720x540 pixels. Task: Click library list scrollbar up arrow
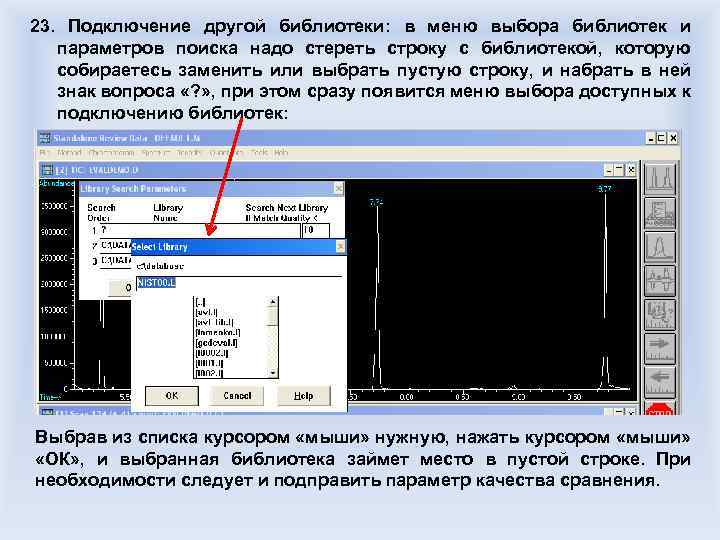pos(273,302)
